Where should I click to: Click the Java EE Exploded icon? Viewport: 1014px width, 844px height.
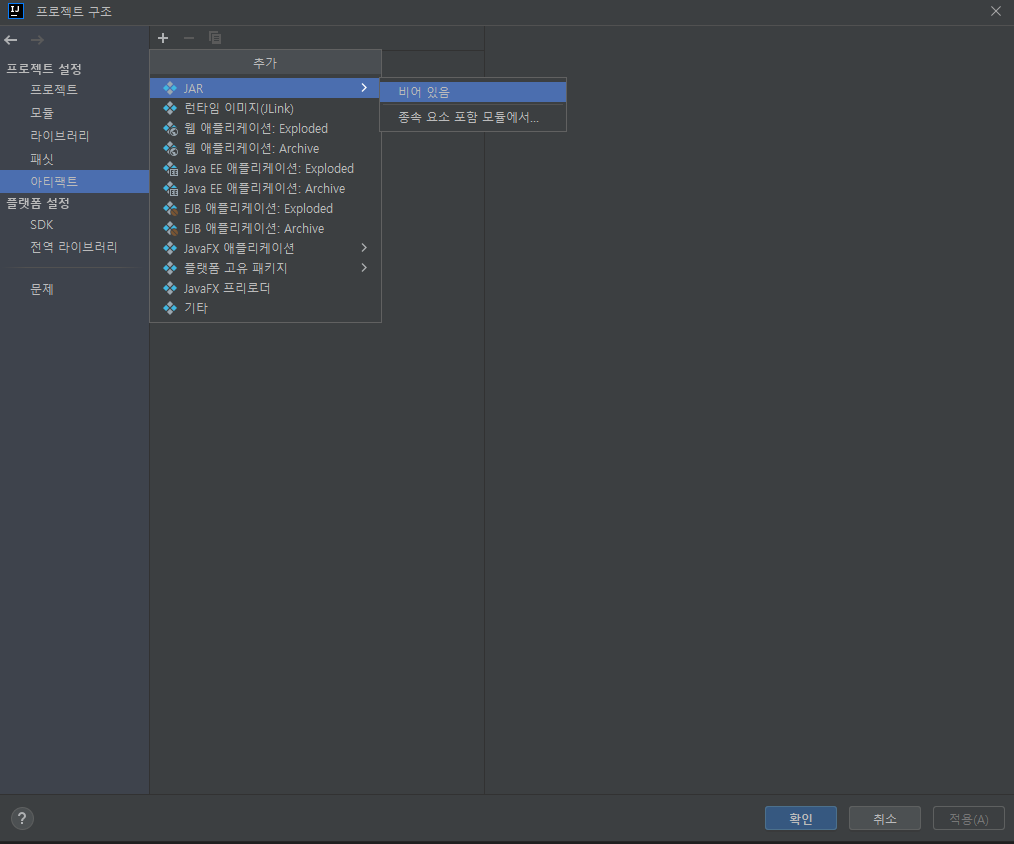pyautogui.click(x=170, y=168)
